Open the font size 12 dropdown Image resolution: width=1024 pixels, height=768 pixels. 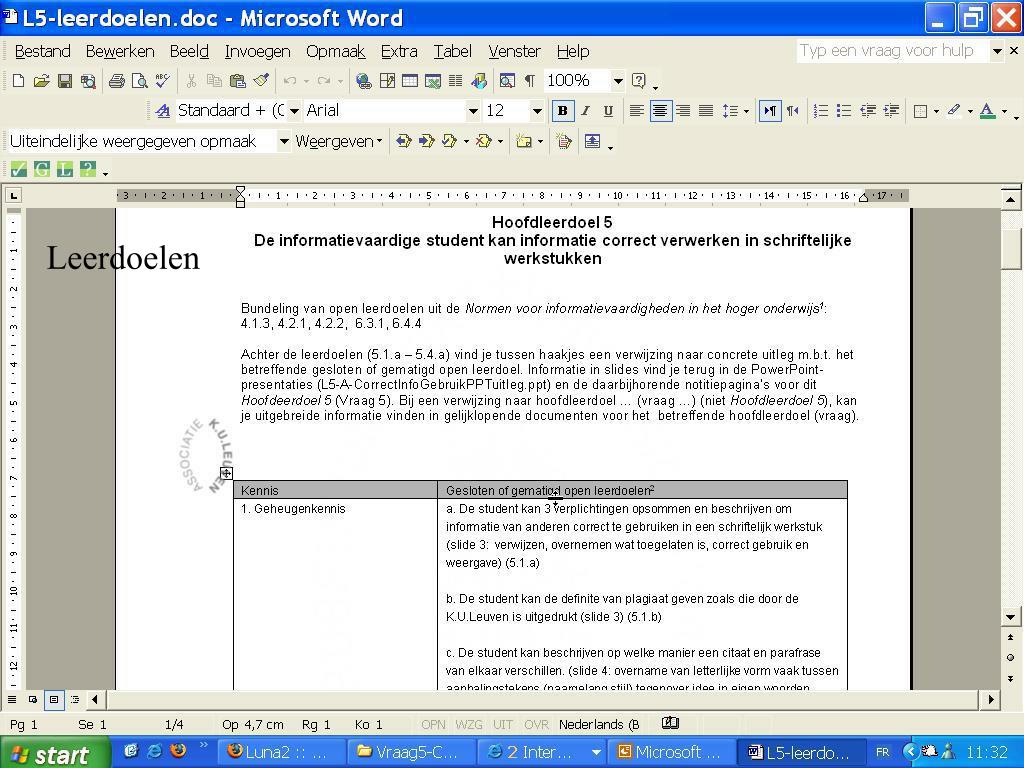point(537,111)
